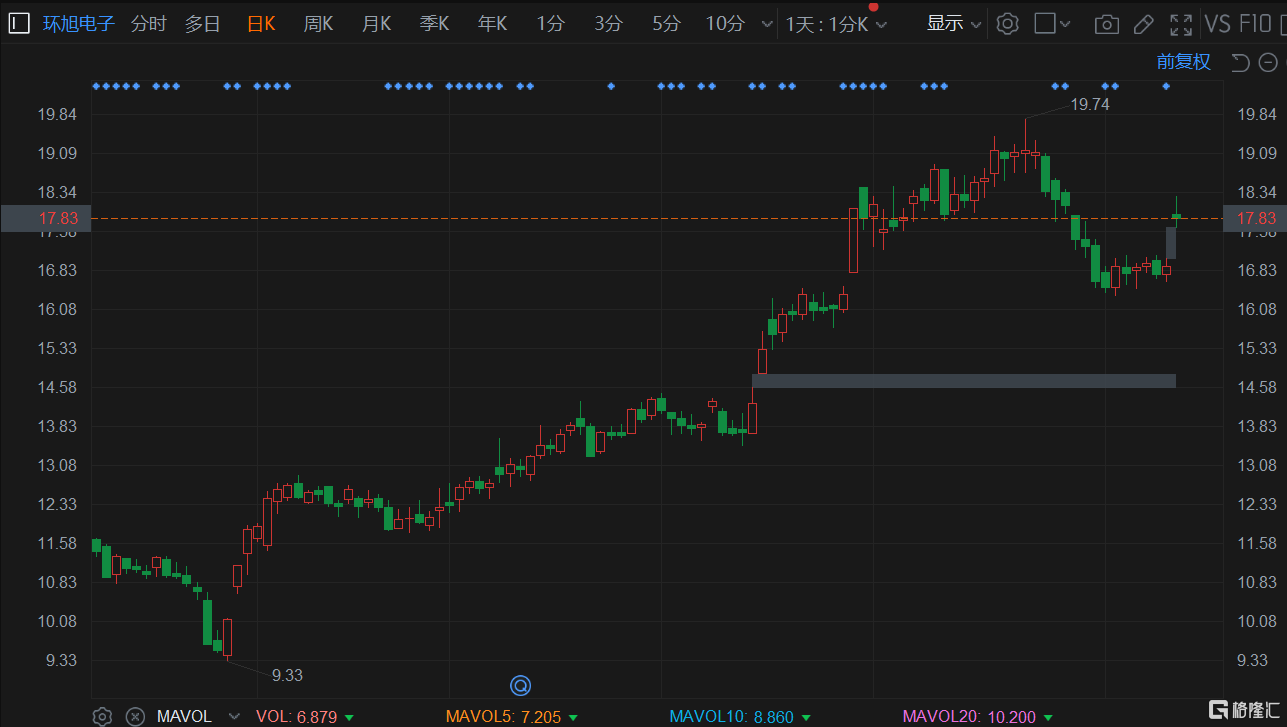Click the undo arrow icon beside 前复权
Viewport: 1287px width, 727px height.
tap(1240, 62)
